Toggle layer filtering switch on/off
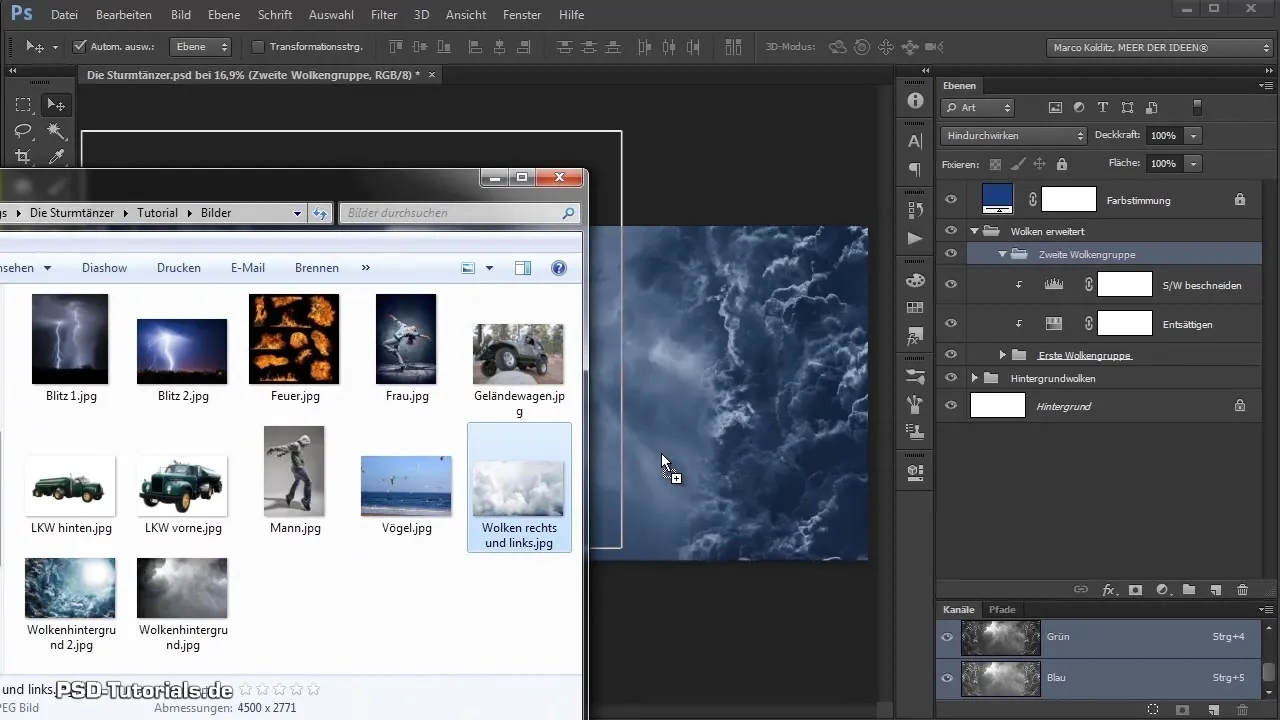 [x=1197, y=107]
